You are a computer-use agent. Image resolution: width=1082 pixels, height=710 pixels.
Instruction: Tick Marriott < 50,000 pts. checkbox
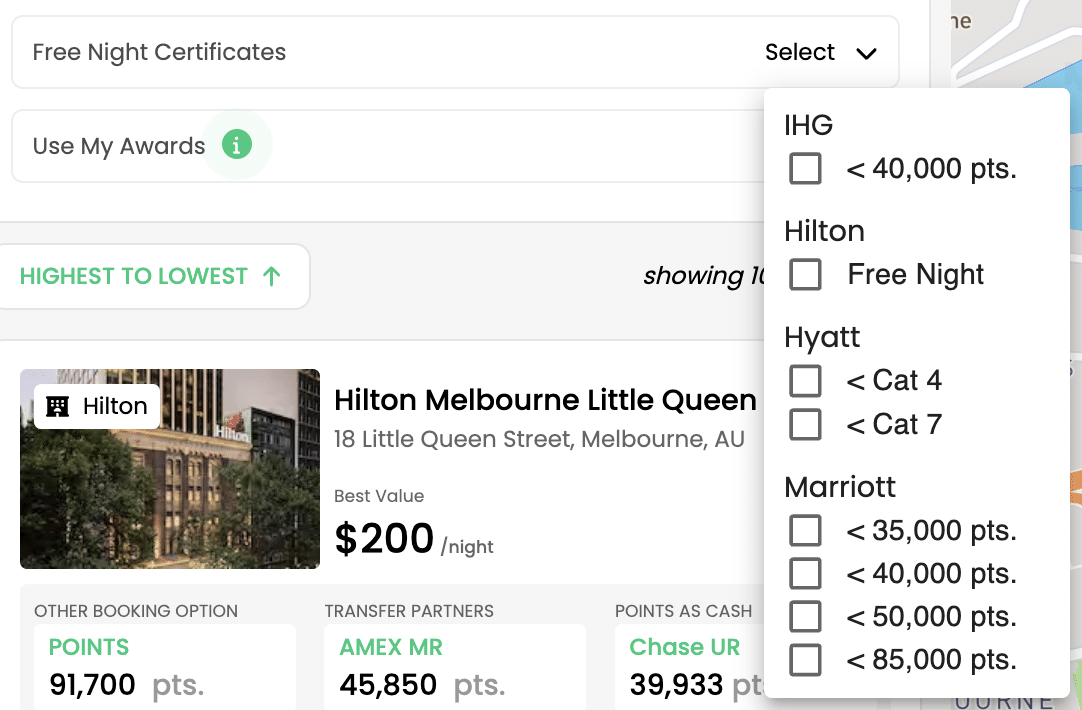click(805, 617)
